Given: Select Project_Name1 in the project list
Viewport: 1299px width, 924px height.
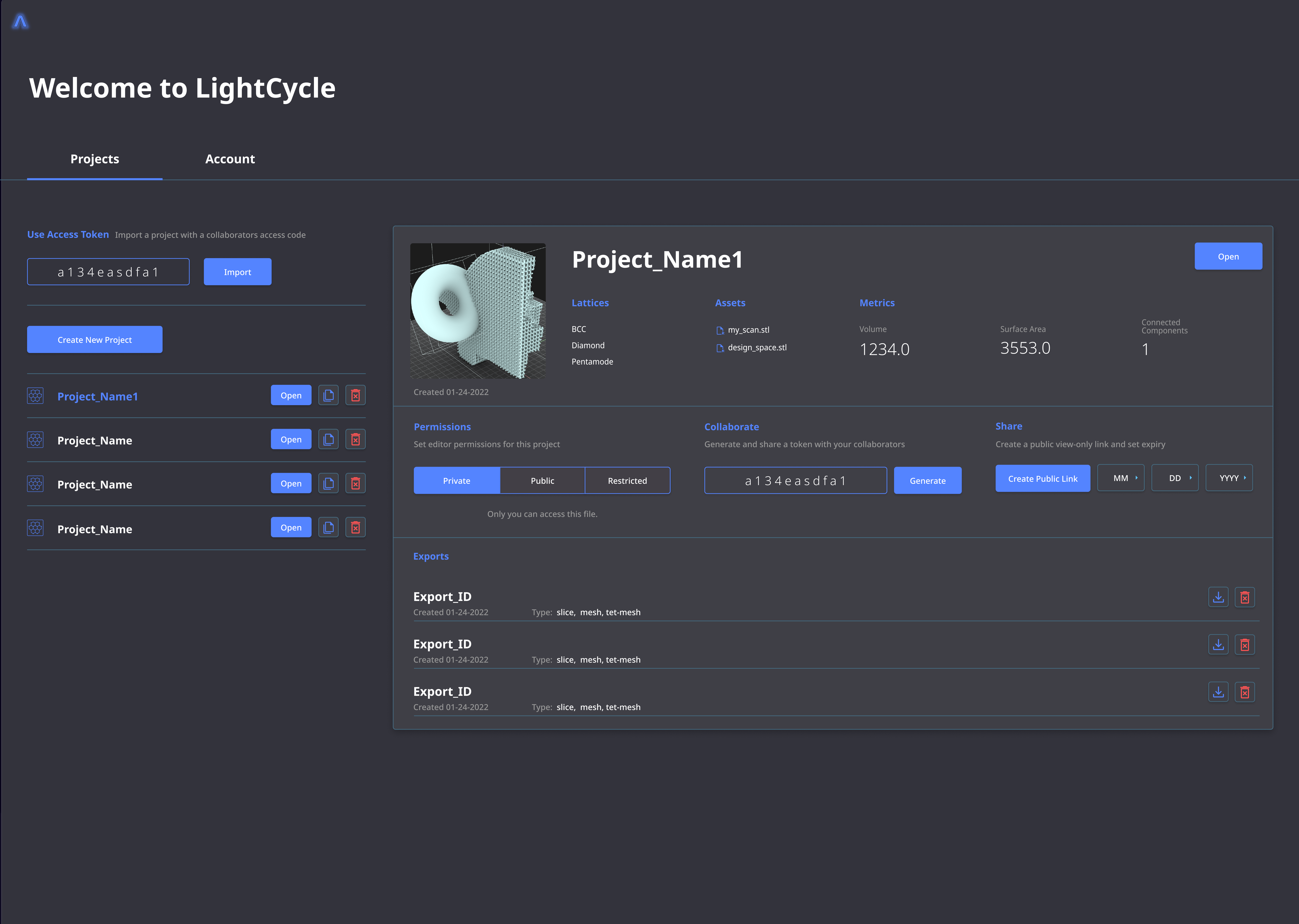Looking at the screenshot, I should pyautogui.click(x=98, y=396).
